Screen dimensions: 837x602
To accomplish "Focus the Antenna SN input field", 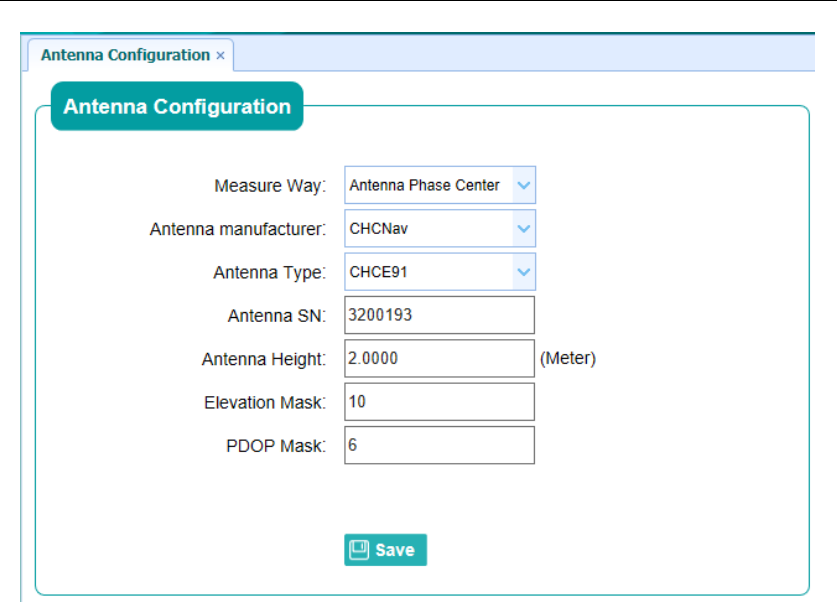I will tap(439, 315).
